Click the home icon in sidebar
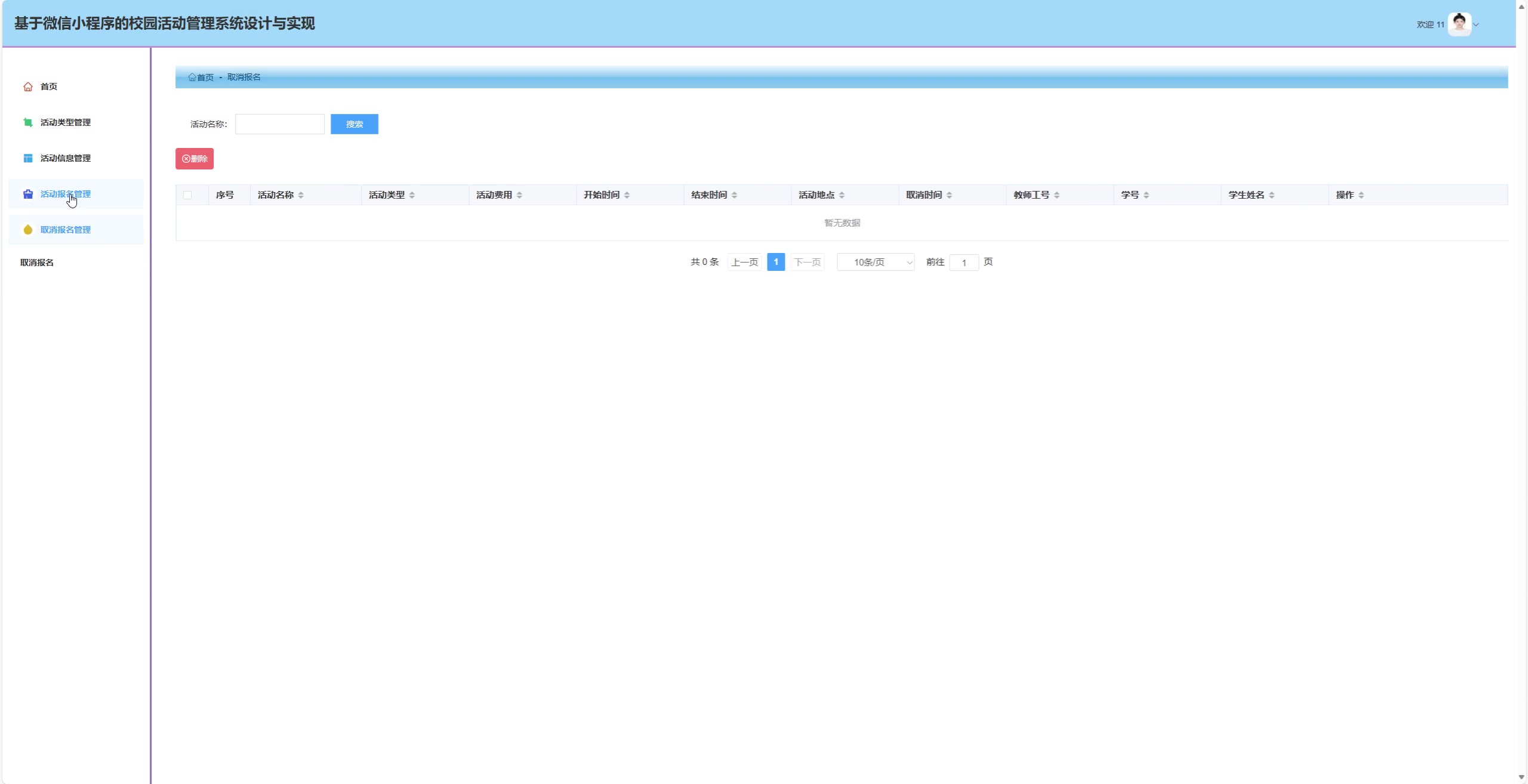 point(27,87)
